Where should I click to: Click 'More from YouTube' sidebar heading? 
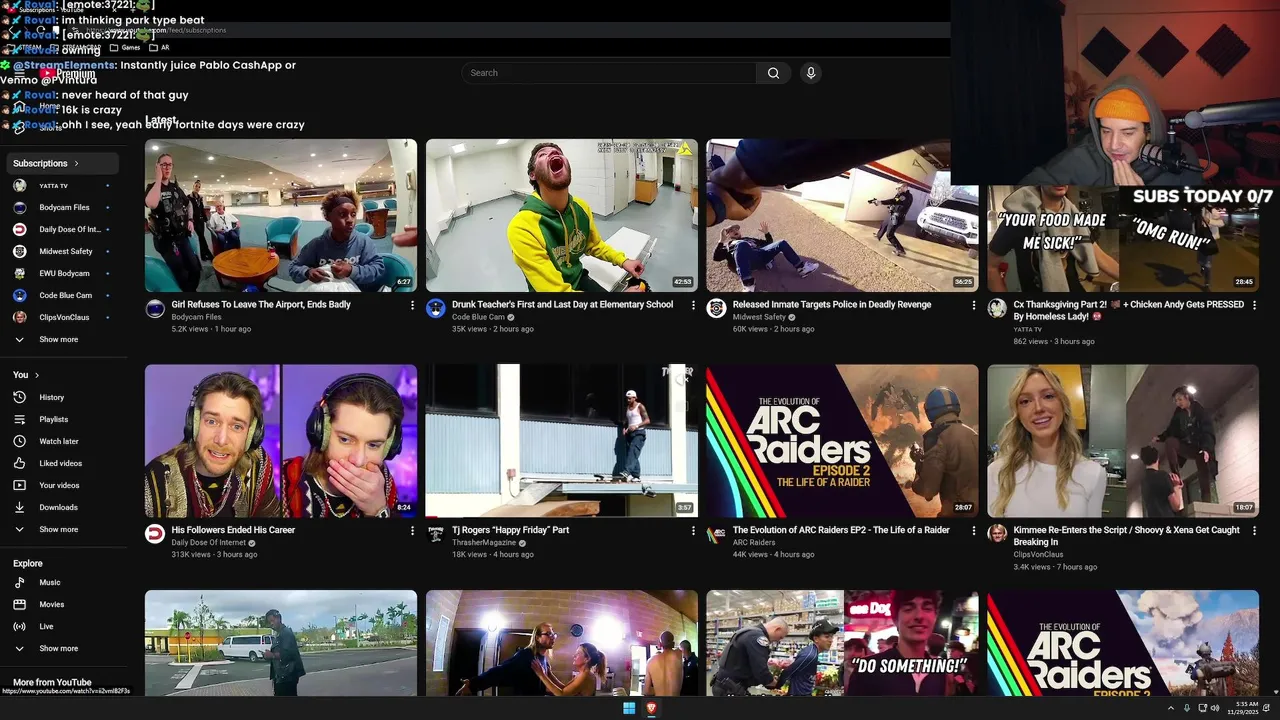(x=52, y=682)
